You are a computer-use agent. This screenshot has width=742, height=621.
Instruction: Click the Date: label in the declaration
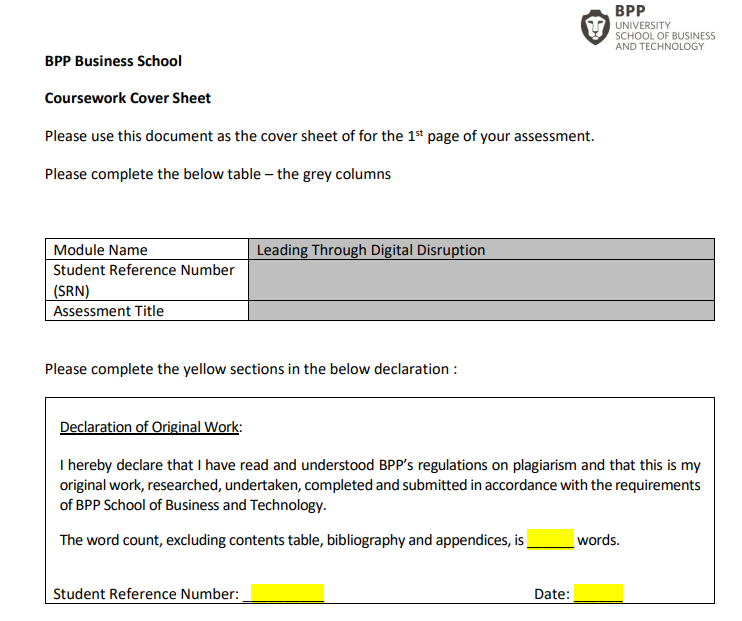point(551,594)
